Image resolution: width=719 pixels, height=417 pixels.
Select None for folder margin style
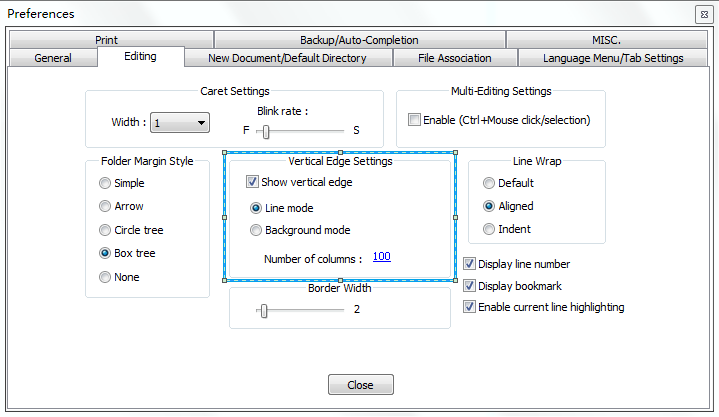(105, 277)
